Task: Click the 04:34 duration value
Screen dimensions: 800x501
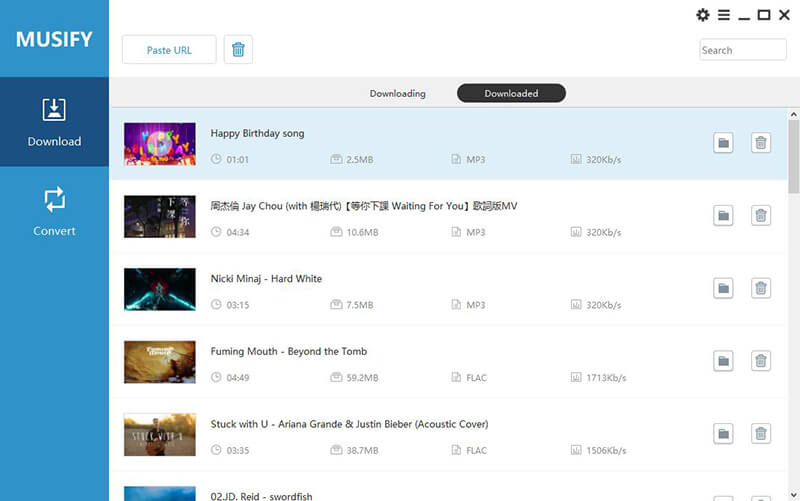Action: click(x=238, y=232)
